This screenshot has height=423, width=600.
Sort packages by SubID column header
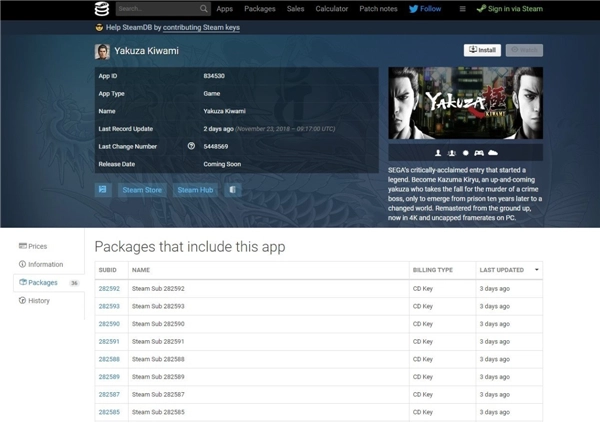tap(108, 270)
